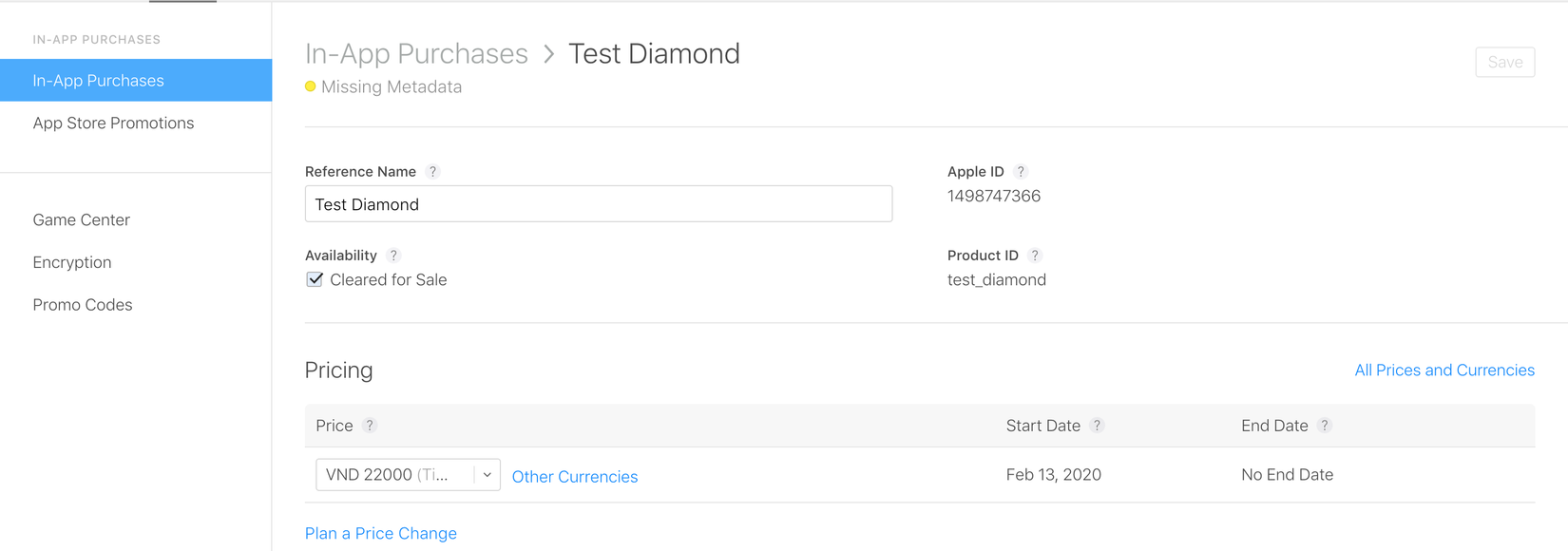Screen dimensions: 1568x551
Task: Click the Reference Name help icon
Action: click(x=432, y=172)
